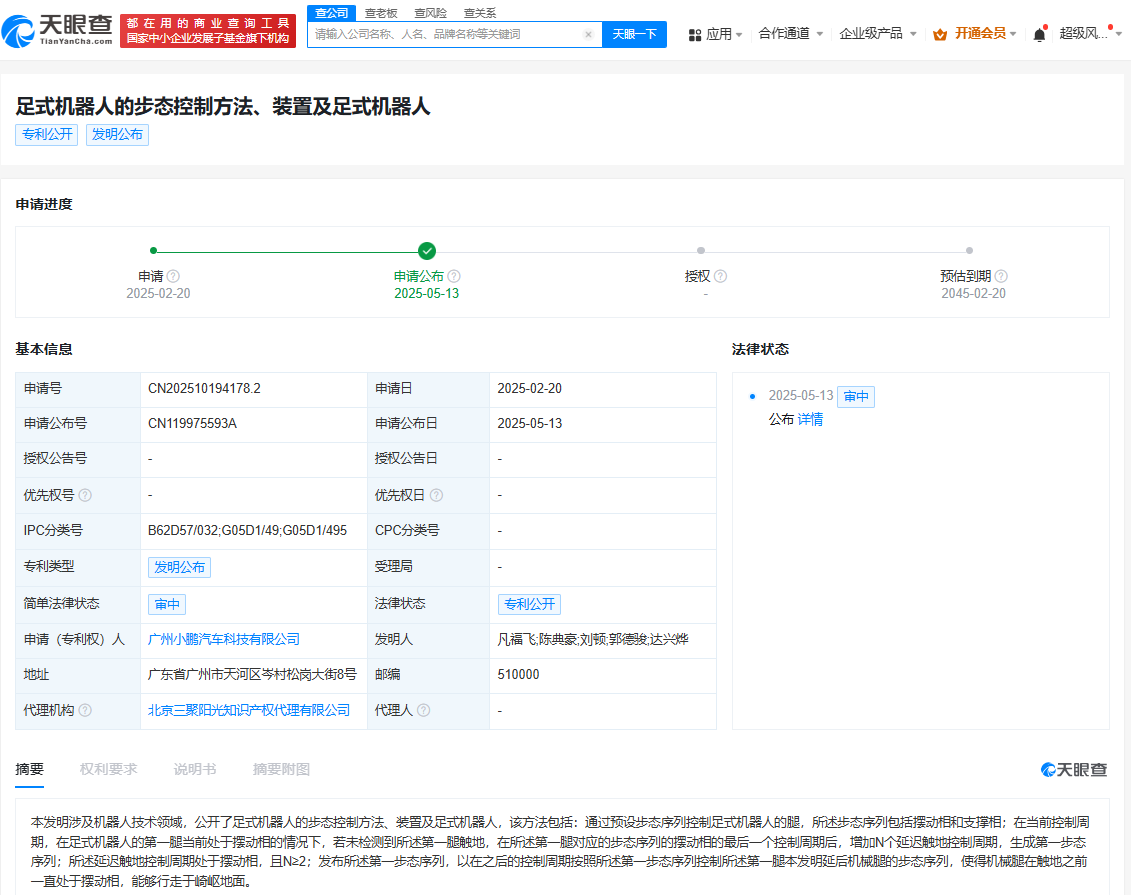
Task: Click the green checkmark progress marker
Action: tap(427, 251)
